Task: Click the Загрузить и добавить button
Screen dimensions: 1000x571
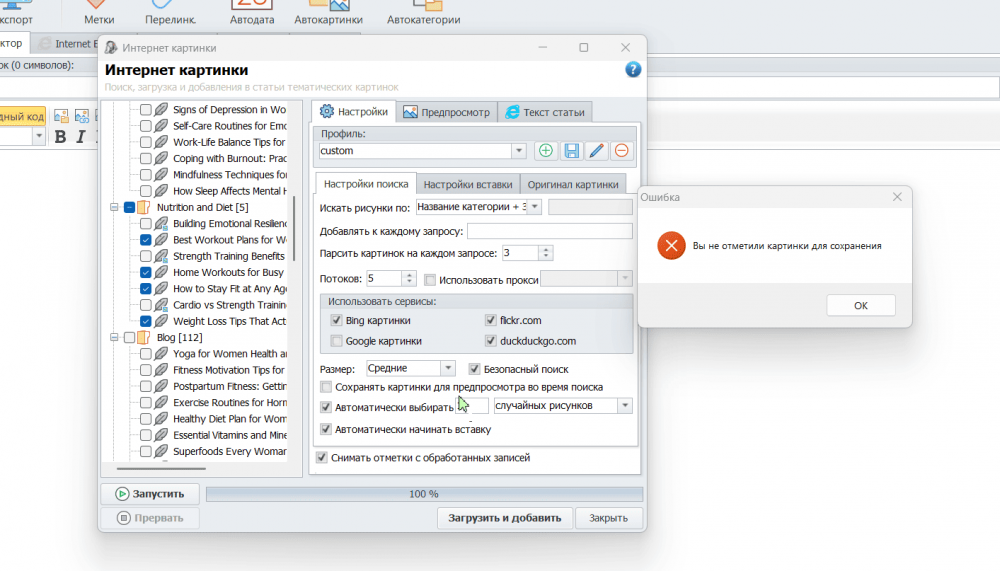Action: 505,518
